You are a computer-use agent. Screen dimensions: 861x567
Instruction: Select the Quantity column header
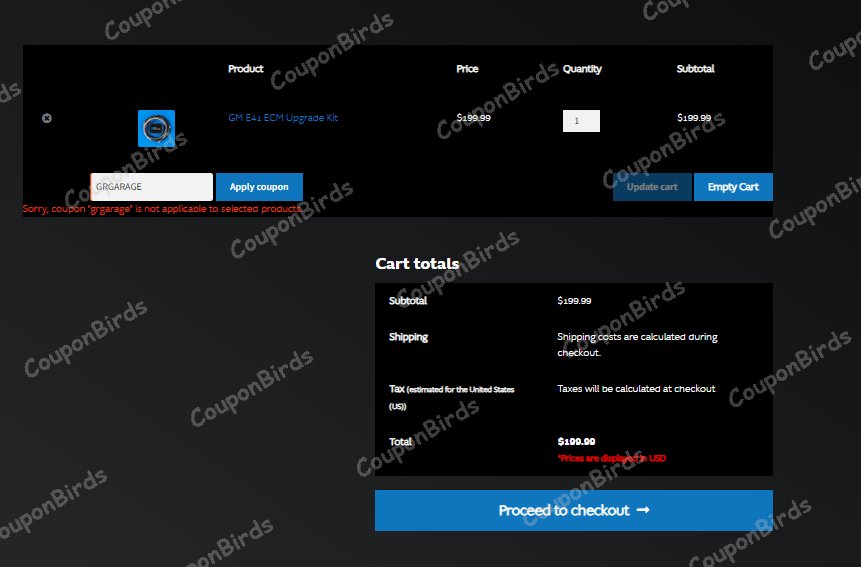[582, 69]
